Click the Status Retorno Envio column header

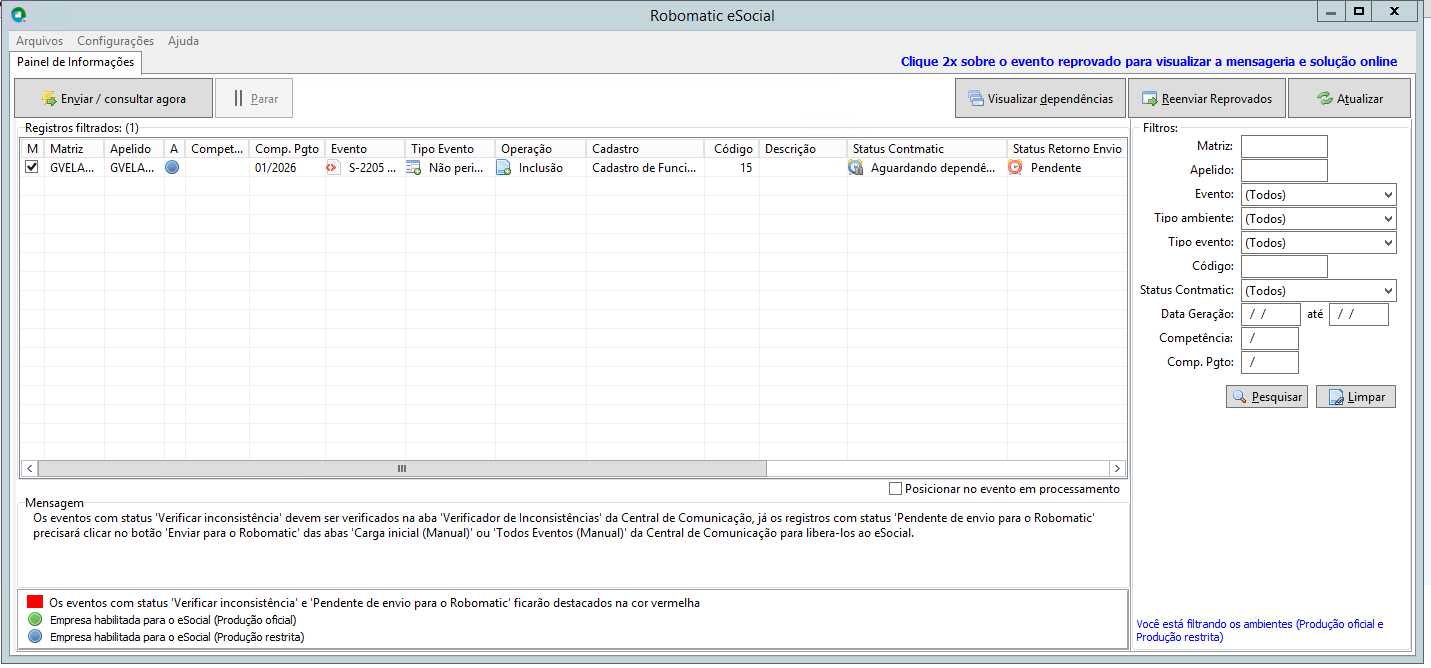[1067, 149]
